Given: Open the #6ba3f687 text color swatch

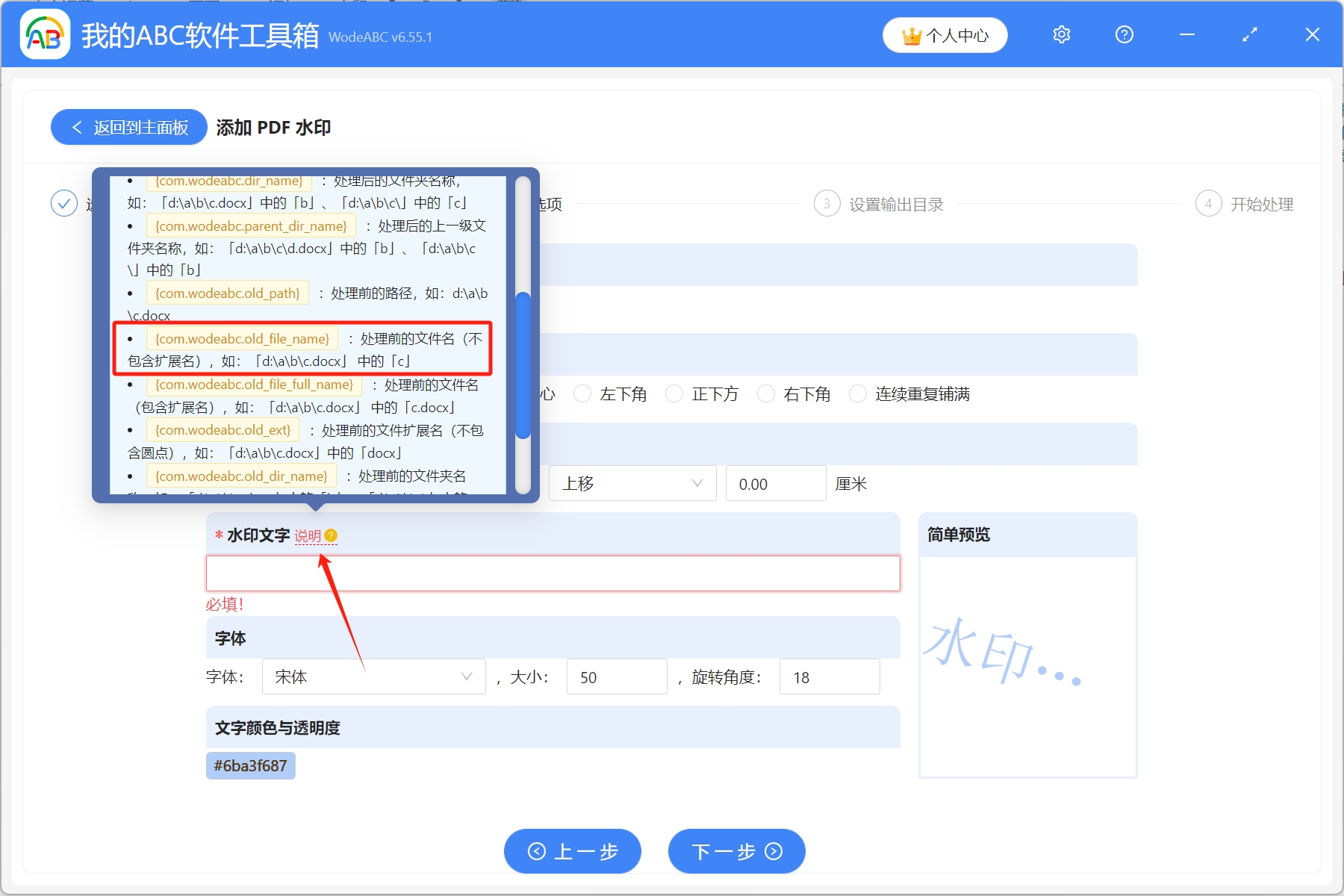Looking at the screenshot, I should click(250, 766).
